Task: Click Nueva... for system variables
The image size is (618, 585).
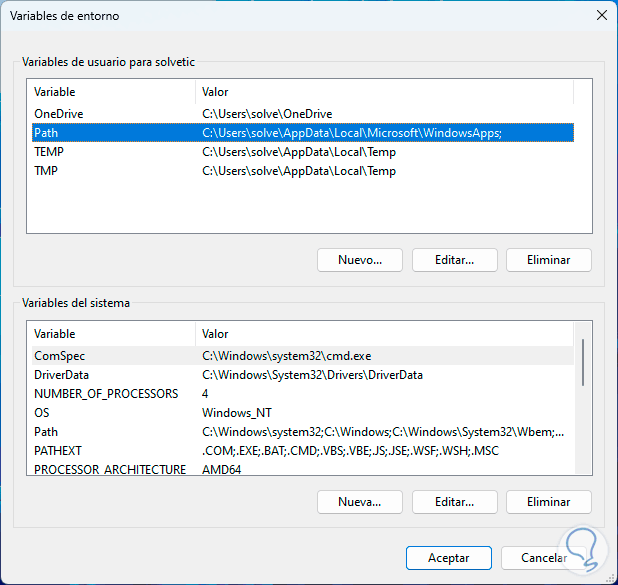Action: (x=360, y=502)
